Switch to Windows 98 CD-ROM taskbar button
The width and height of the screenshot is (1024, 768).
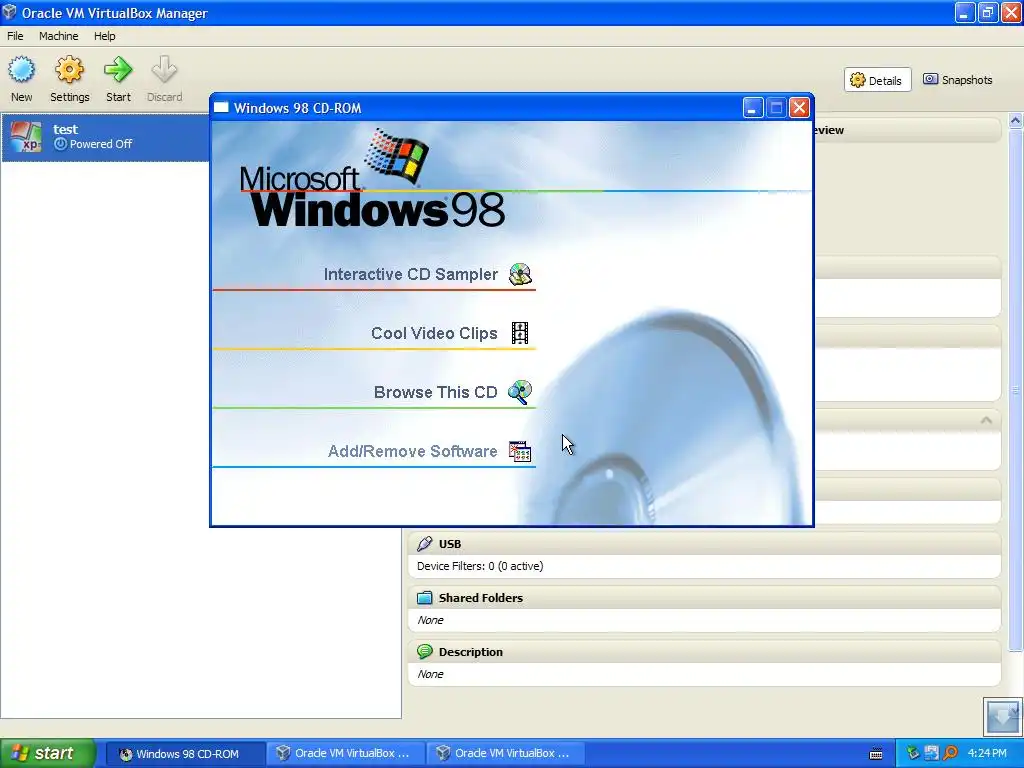pos(185,754)
